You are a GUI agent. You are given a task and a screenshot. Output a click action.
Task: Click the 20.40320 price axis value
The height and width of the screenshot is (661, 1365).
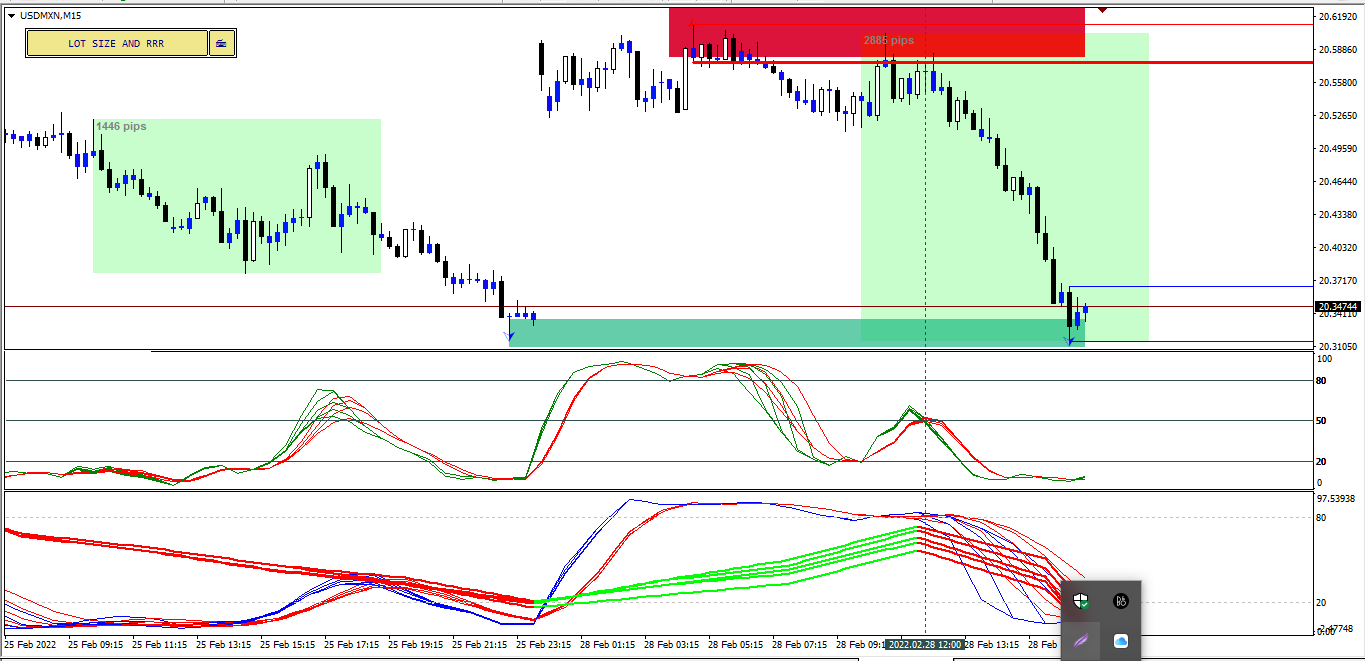(x=1338, y=248)
